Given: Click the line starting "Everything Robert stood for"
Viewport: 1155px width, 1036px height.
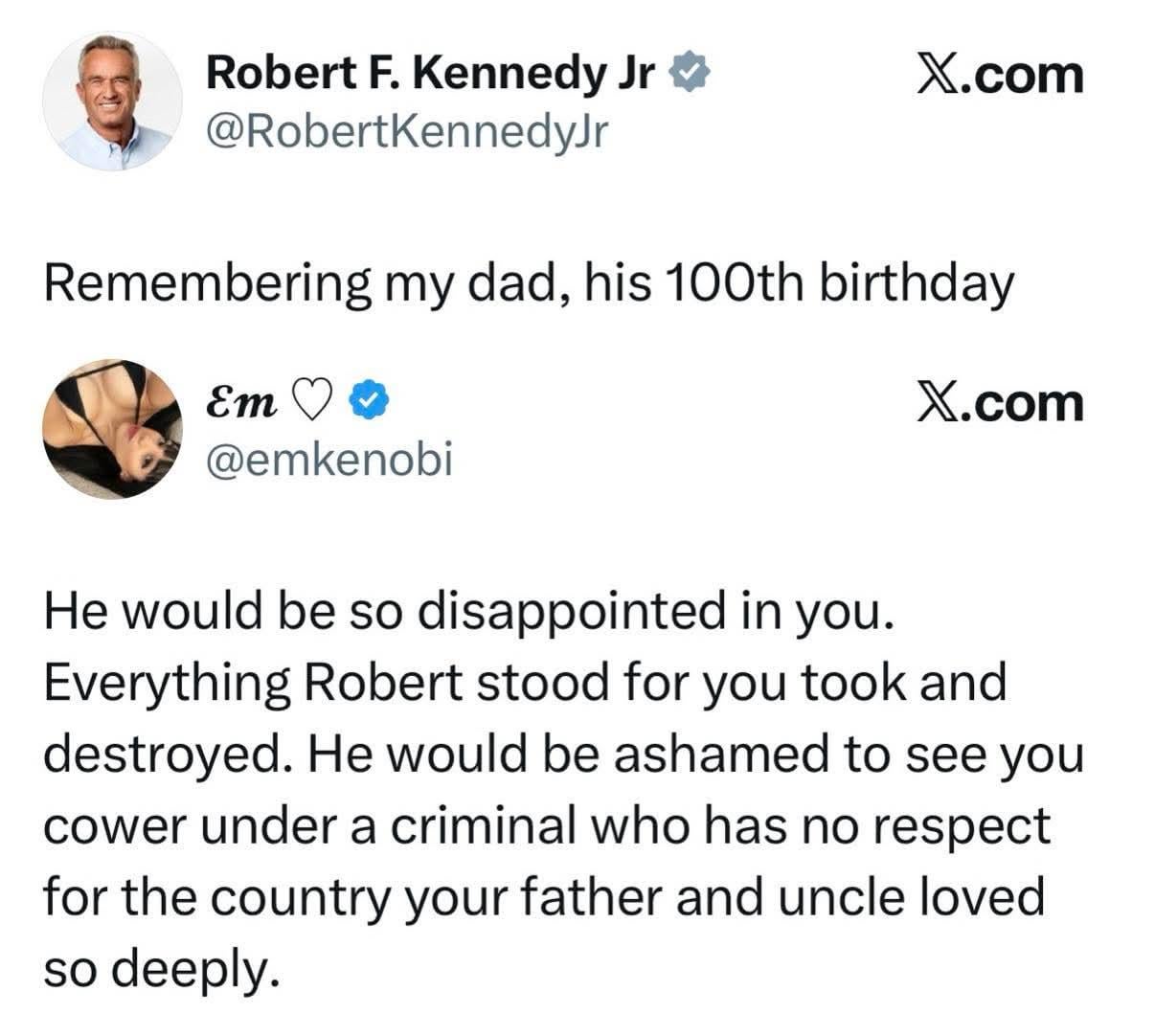Looking at the screenshot, I should (x=525, y=682).
